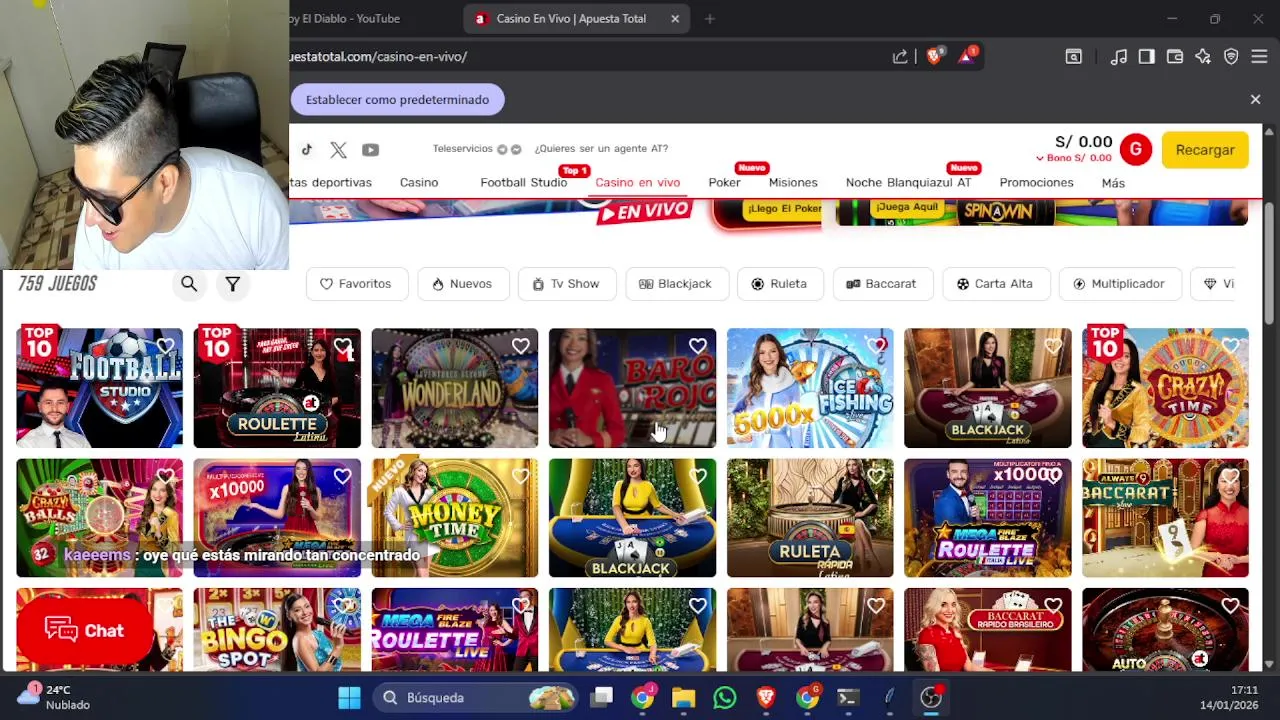Click the OBS Studio taskbar icon
Viewport: 1280px width, 720px height.
(931, 698)
